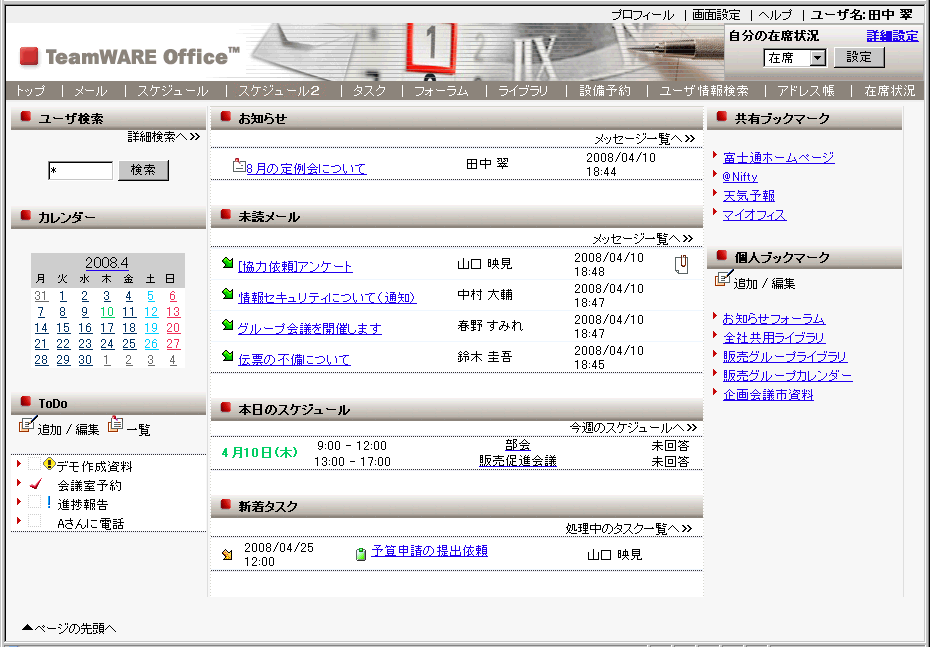930x647 pixels.
Task: Open 販売グループカレンダー bookmark
Action: 787,375
